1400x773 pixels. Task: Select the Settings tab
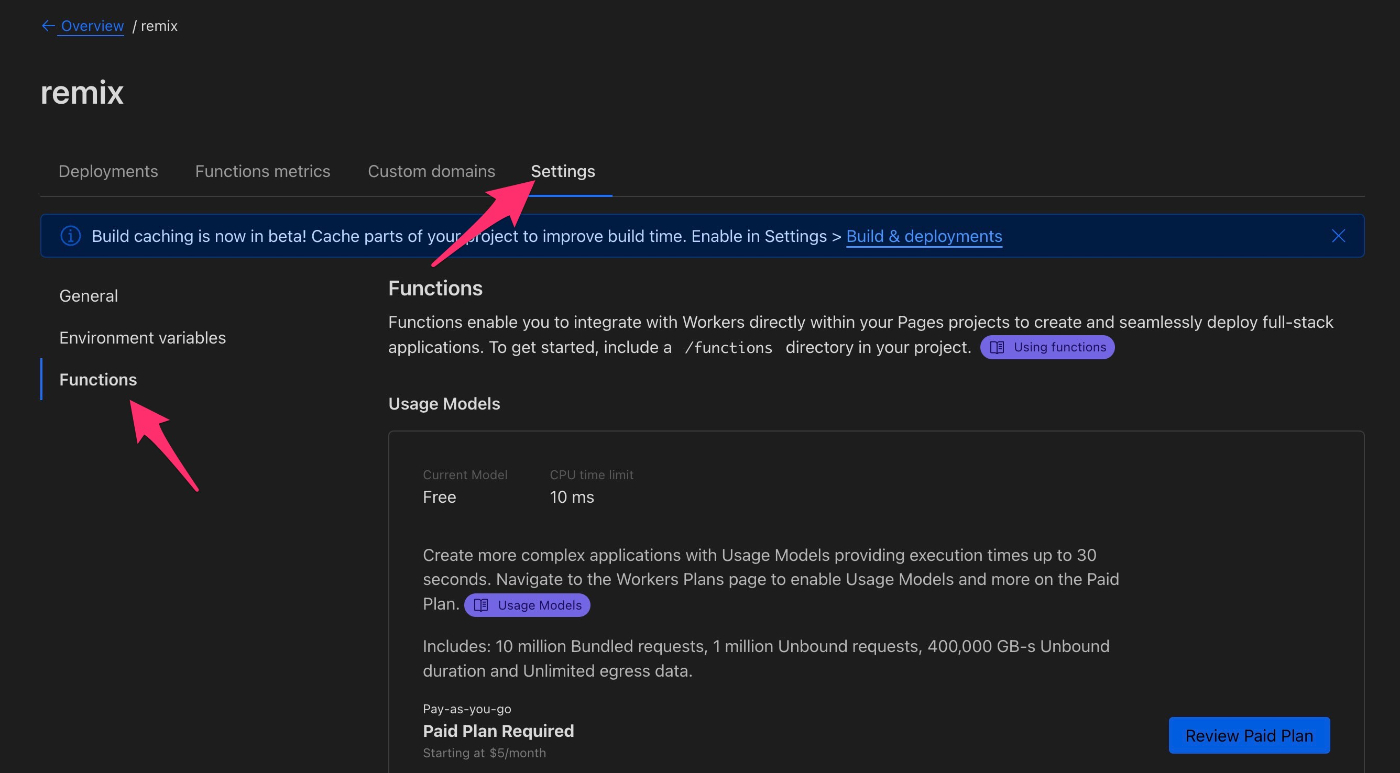pos(563,171)
